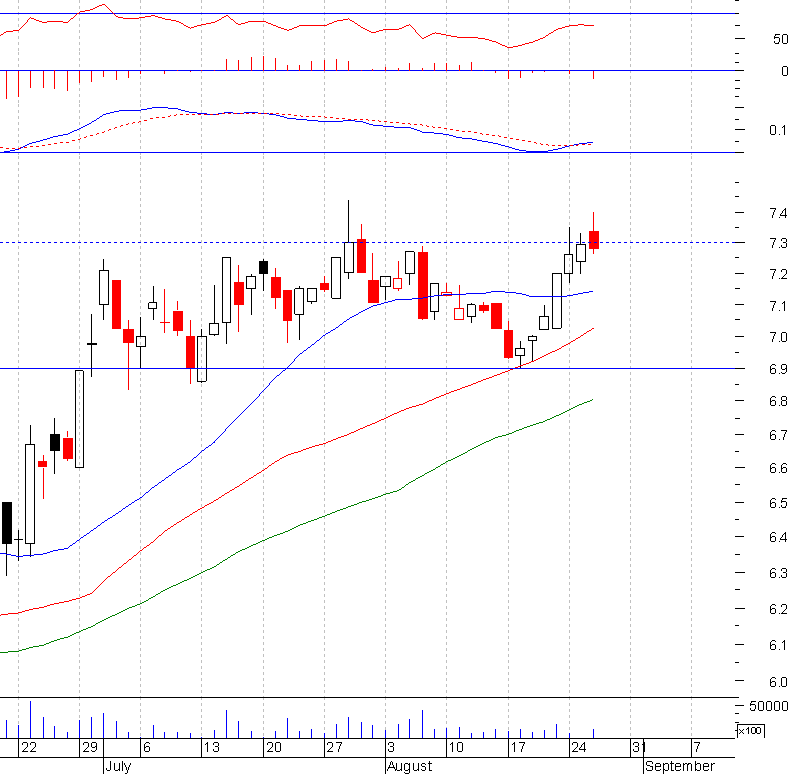Click date label 27 on time axis
This screenshot has width=792, height=774.
(x=334, y=748)
